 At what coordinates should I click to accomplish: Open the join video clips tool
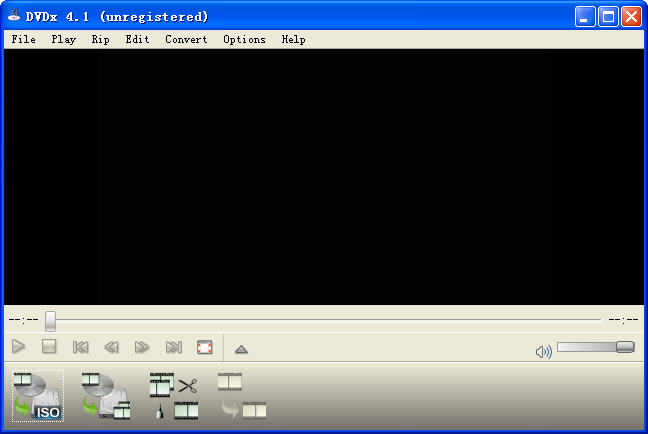pos(174,396)
